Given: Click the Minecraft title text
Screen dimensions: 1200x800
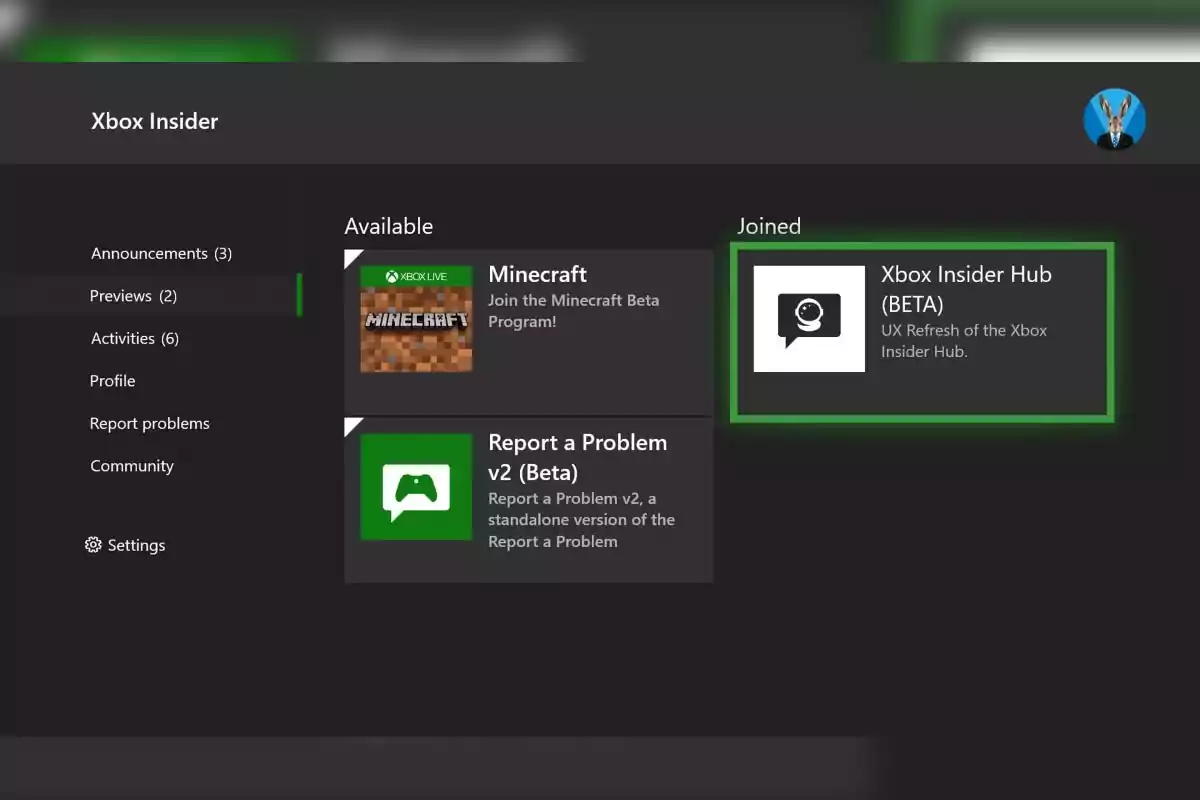Looking at the screenshot, I should point(537,274).
